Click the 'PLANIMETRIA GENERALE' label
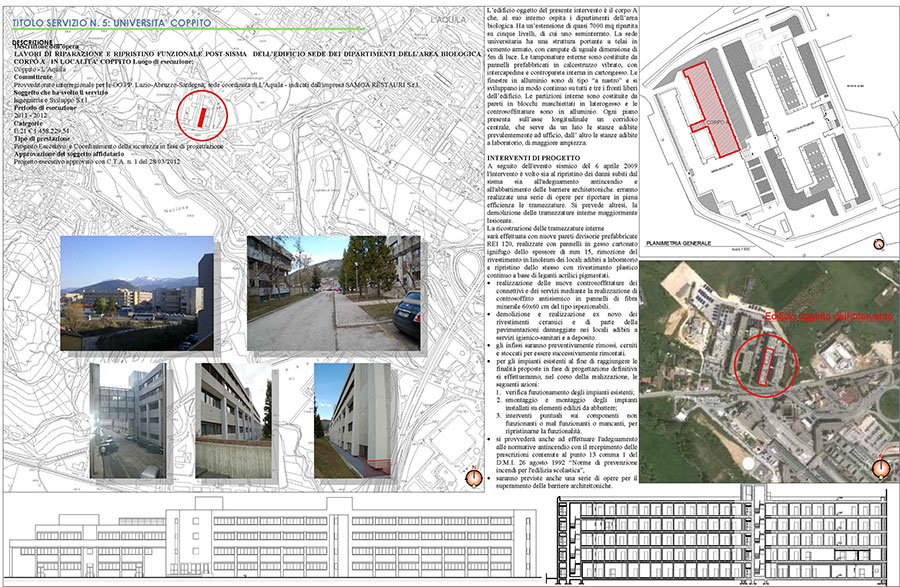This screenshot has width=900, height=587. [678, 243]
